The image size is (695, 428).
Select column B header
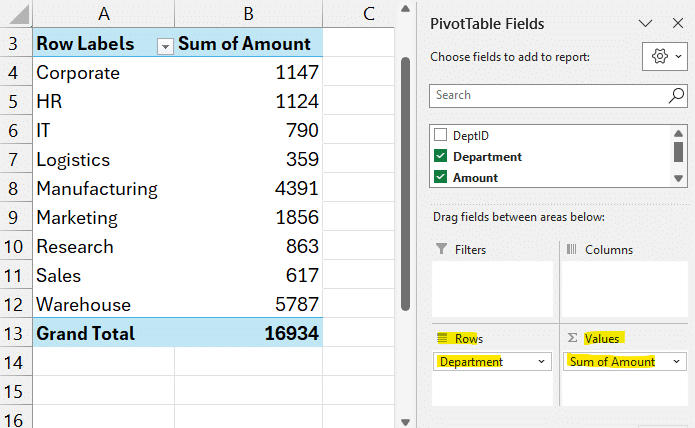(x=248, y=13)
